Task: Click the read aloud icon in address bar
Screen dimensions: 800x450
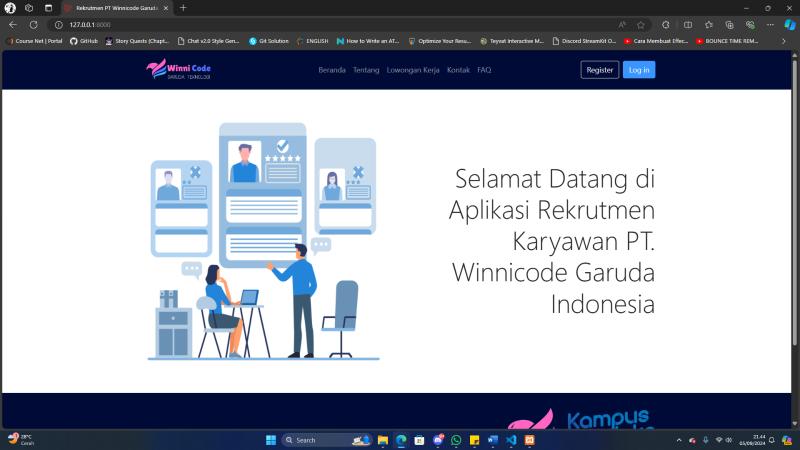Action: click(622, 24)
